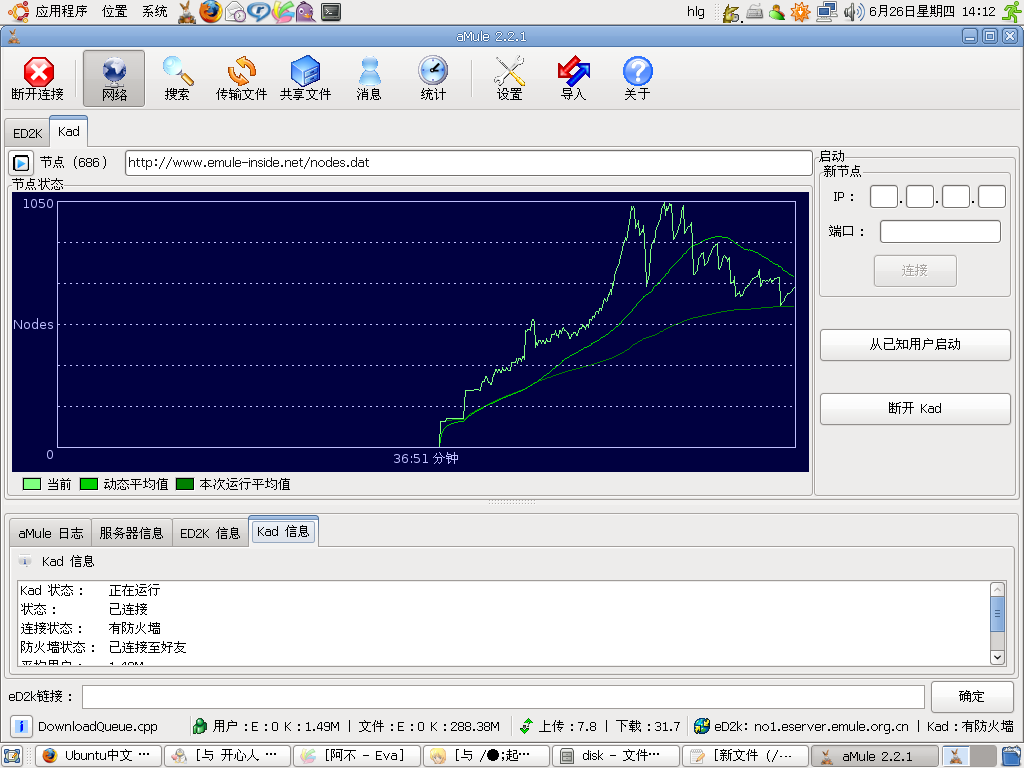Switch to the disk - 文件 taskbar window
The width and height of the screenshot is (1024, 768).
pos(616,756)
